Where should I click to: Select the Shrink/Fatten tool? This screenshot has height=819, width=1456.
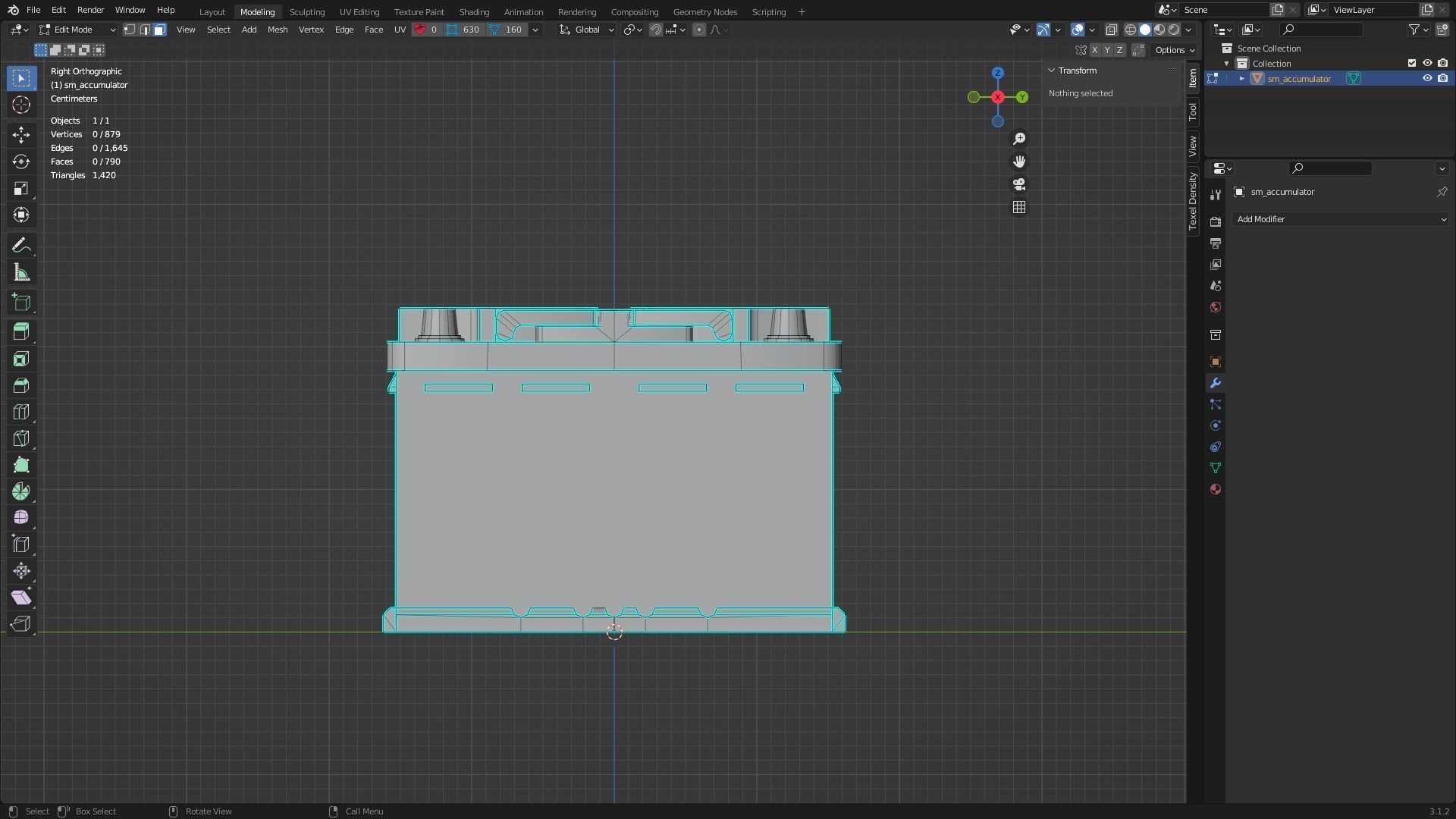tap(21, 571)
